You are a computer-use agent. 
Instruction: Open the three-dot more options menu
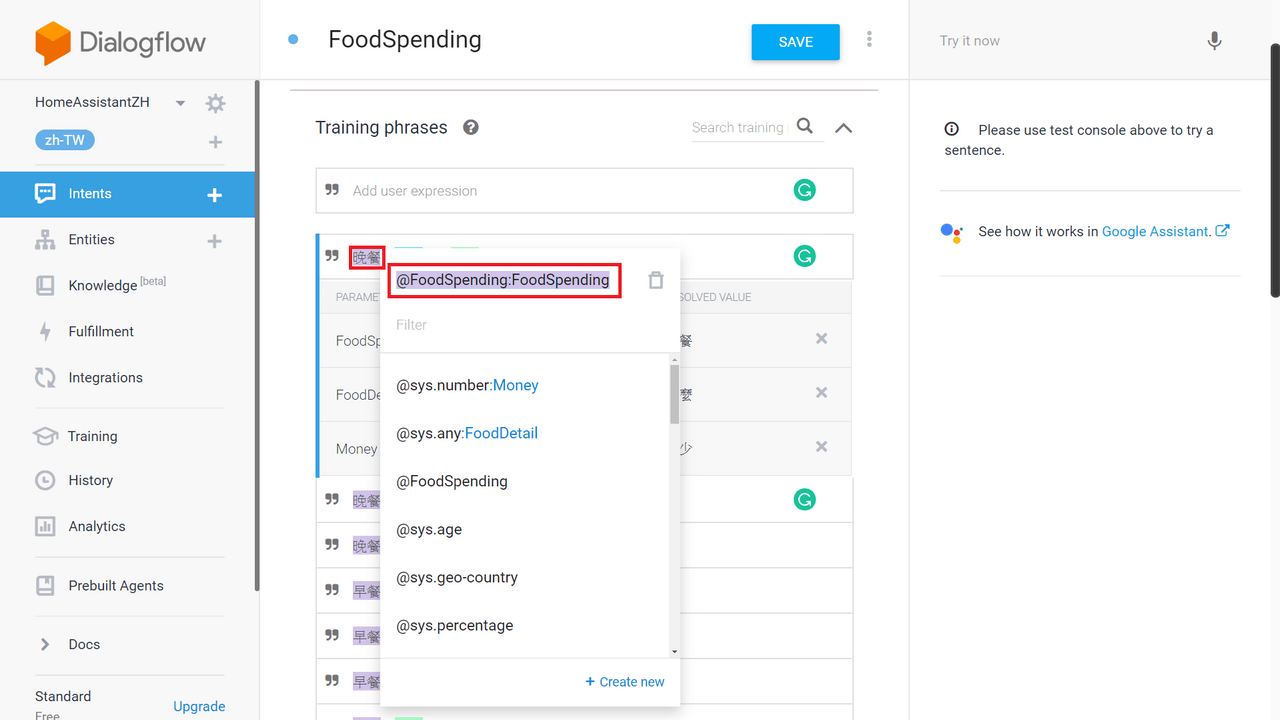click(x=869, y=39)
